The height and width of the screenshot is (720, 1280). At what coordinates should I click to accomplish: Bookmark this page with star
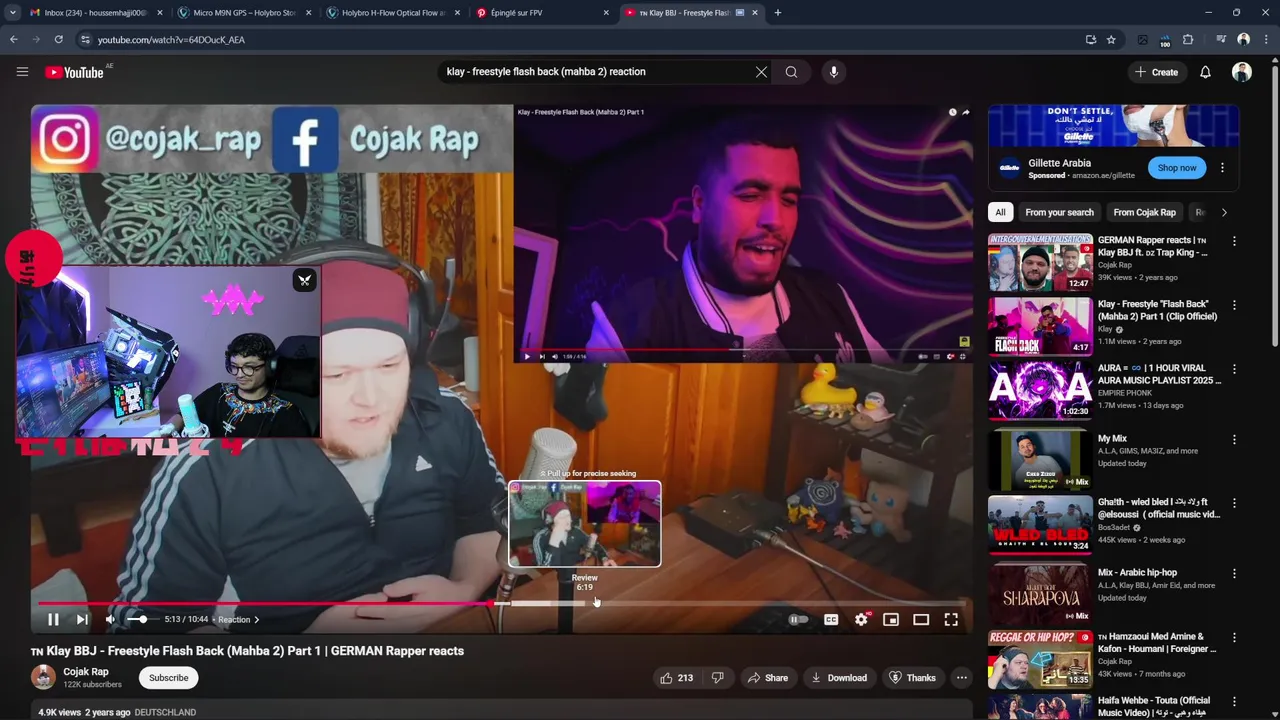[1111, 40]
